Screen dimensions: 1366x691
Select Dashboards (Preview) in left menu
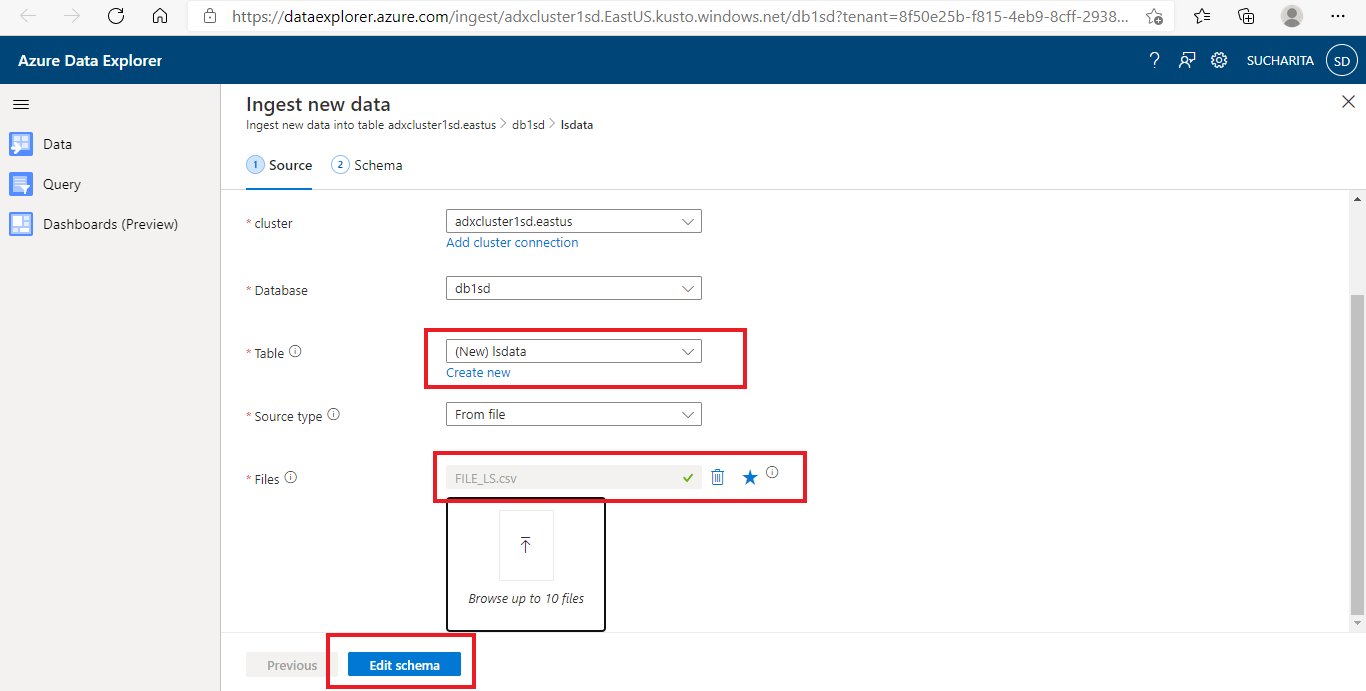coord(110,224)
